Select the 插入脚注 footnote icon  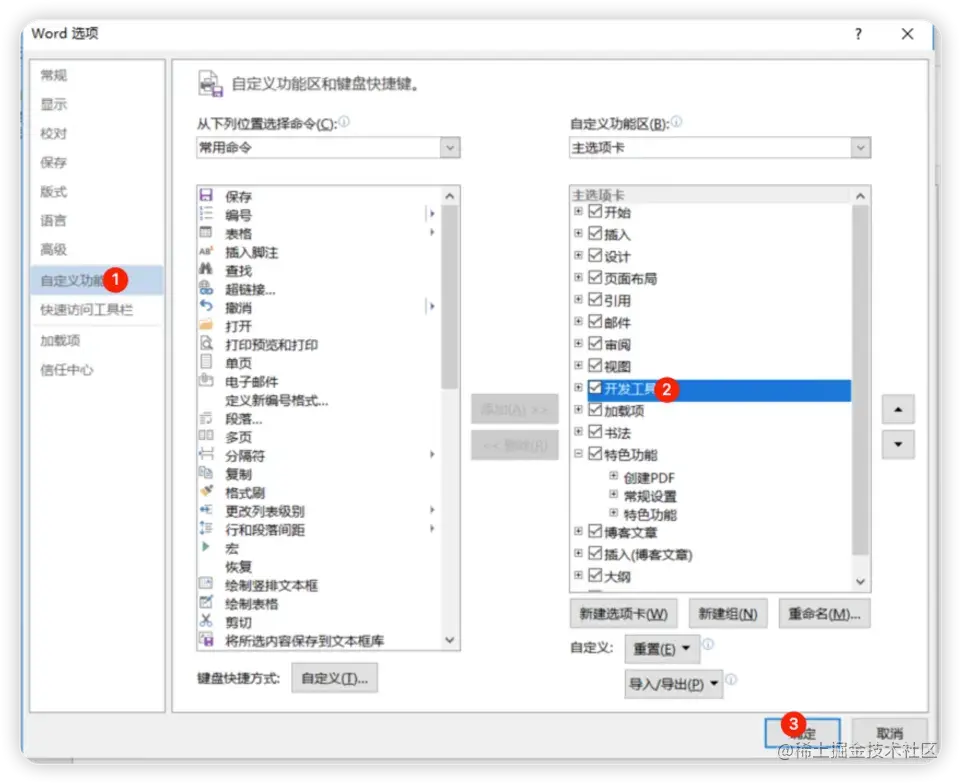(206, 251)
